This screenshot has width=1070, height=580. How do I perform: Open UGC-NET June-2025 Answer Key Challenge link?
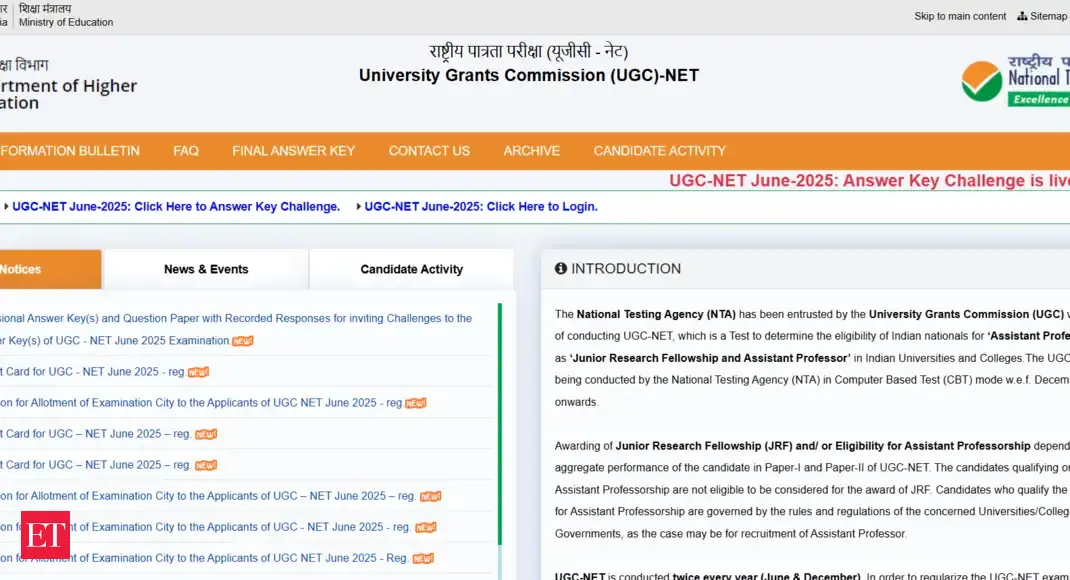point(176,207)
